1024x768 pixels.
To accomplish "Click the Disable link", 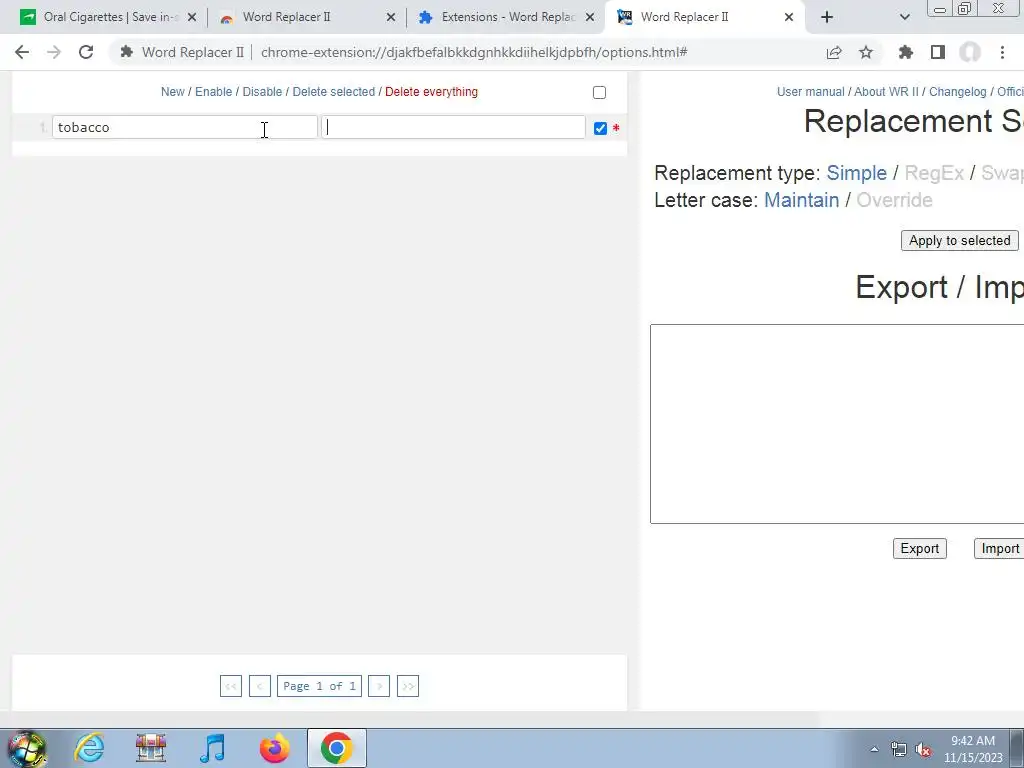I will (x=262, y=92).
